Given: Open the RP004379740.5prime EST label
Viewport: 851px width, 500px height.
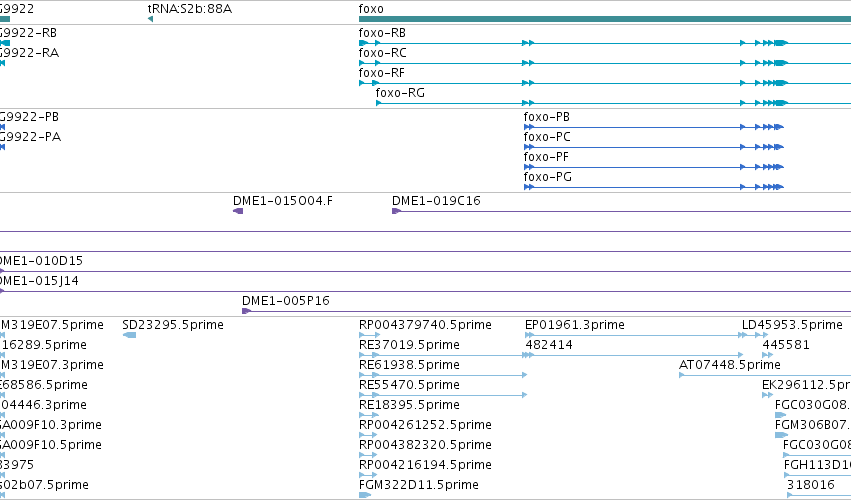Looking at the screenshot, I should click(425, 325).
